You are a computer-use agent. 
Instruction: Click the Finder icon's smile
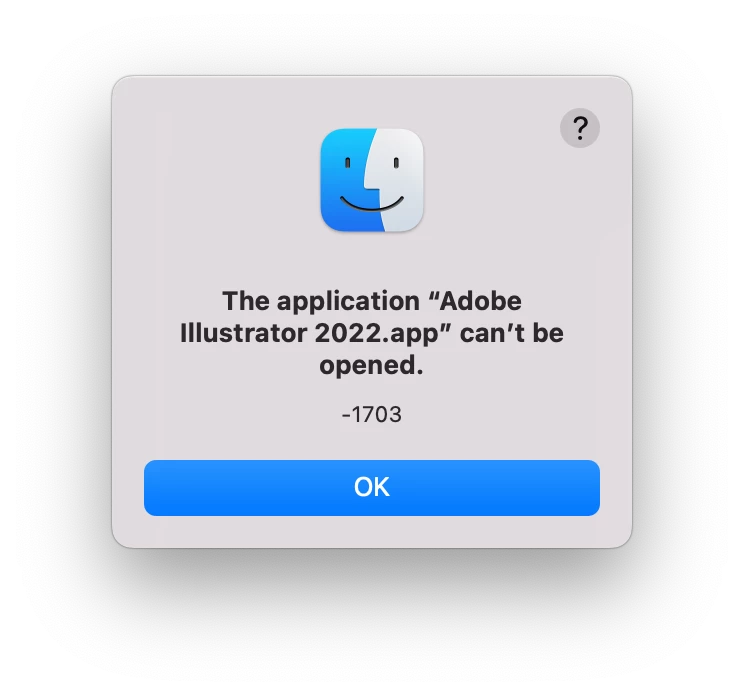372,204
